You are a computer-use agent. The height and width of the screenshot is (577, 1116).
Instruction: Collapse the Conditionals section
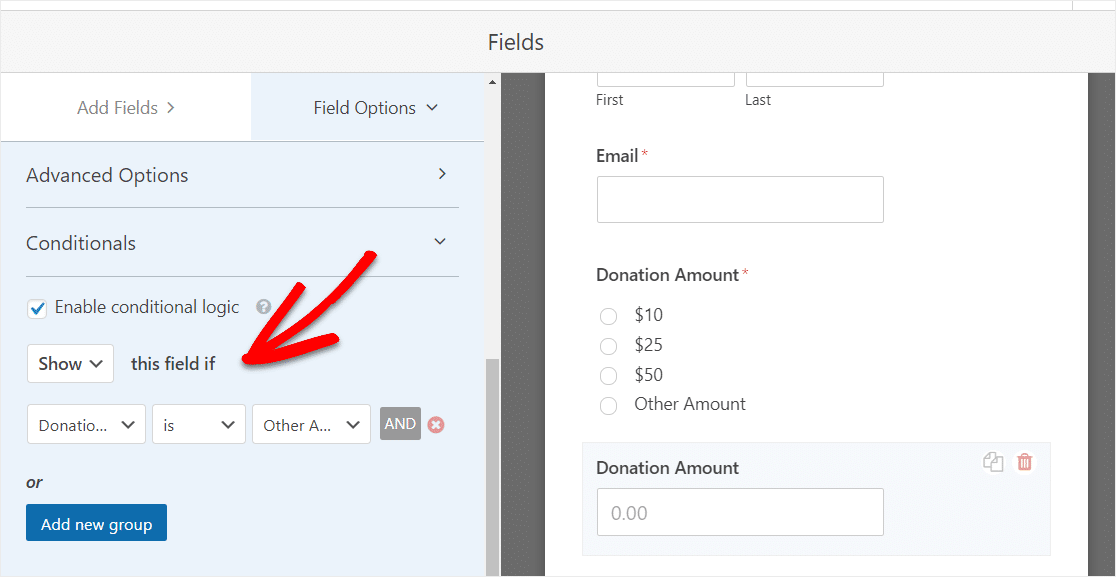(242, 243)
